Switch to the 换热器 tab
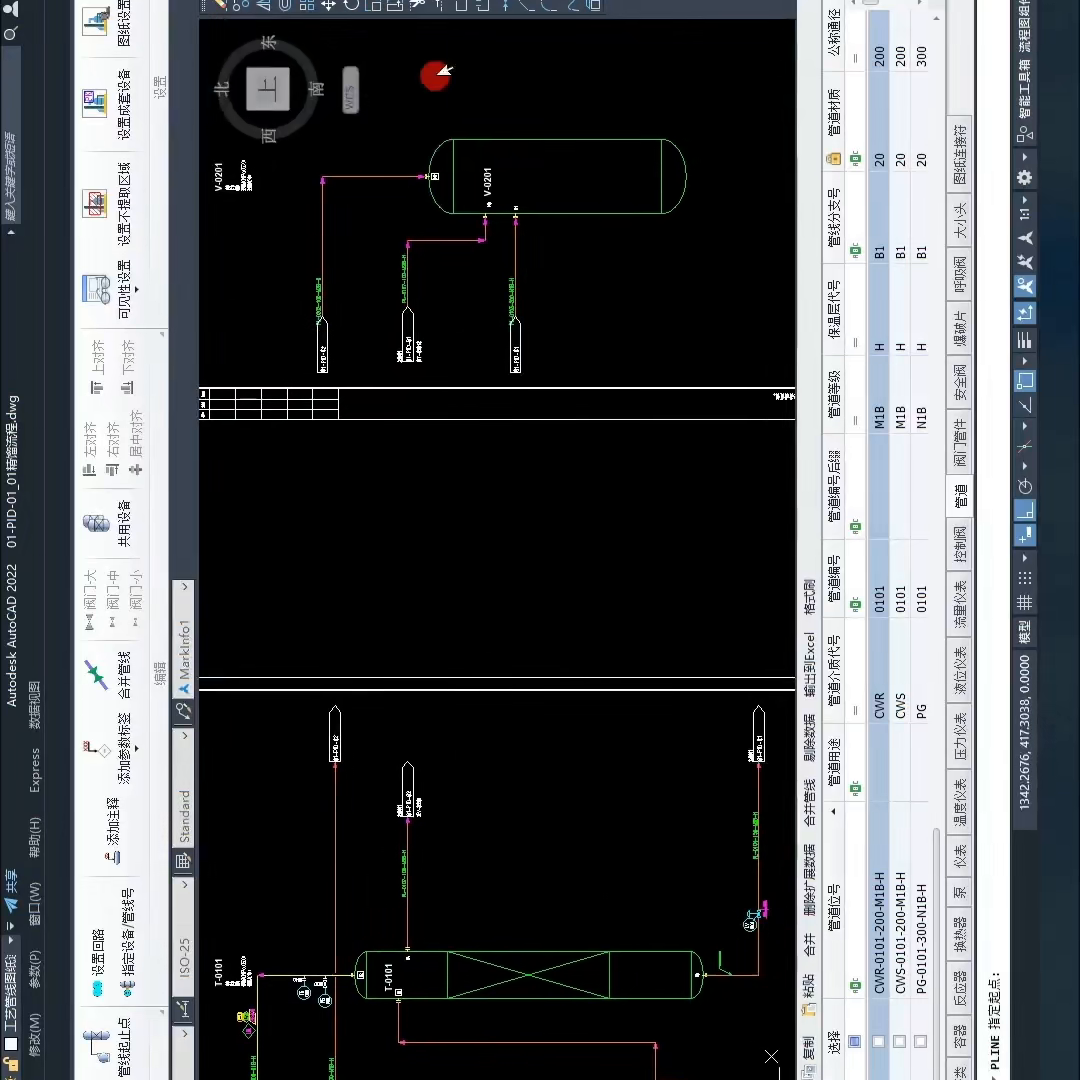Viewport: 1080px width, 1080px height. [x=960, y=934]
